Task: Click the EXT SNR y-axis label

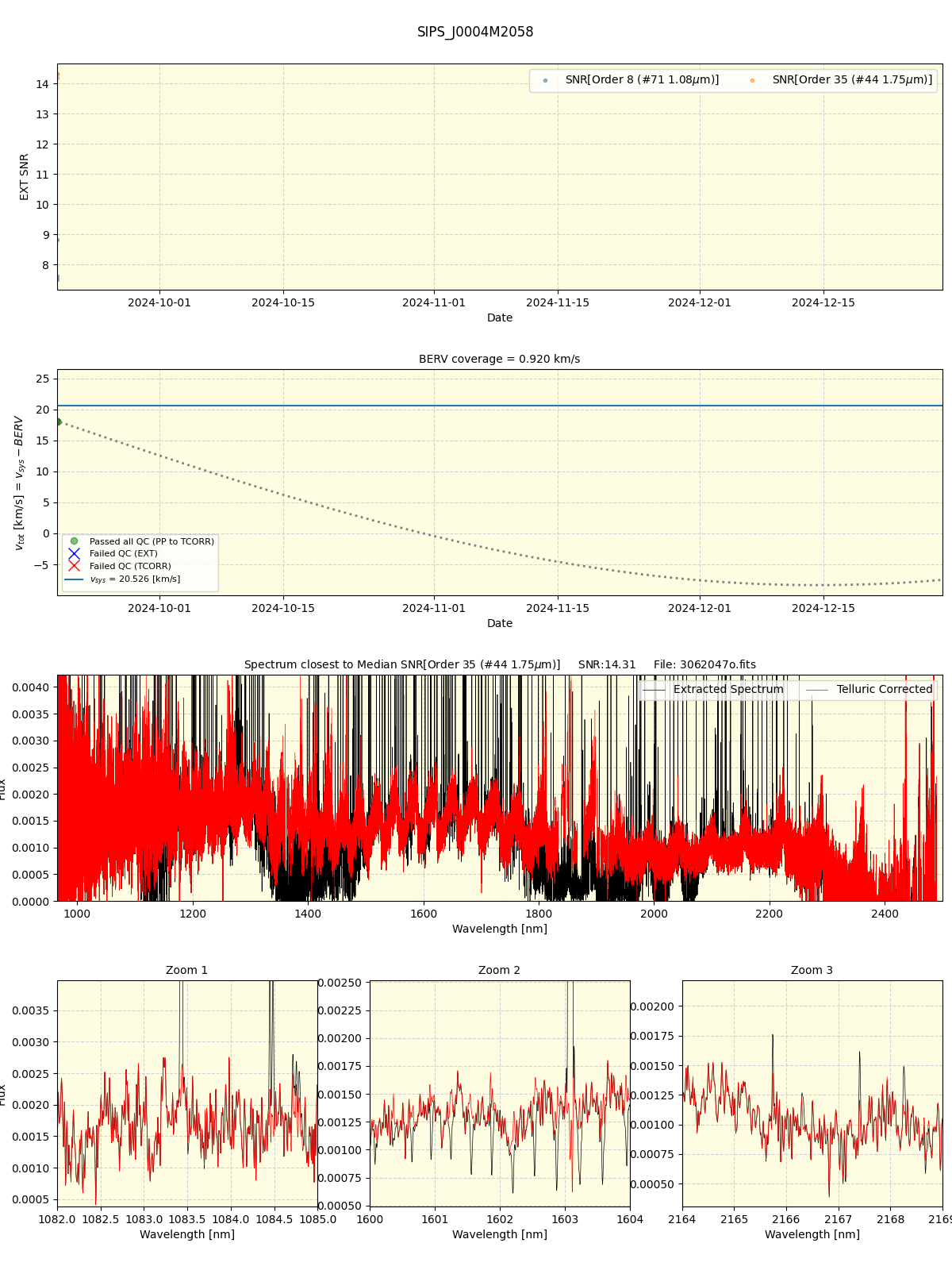Action: [x=25, y=177]
